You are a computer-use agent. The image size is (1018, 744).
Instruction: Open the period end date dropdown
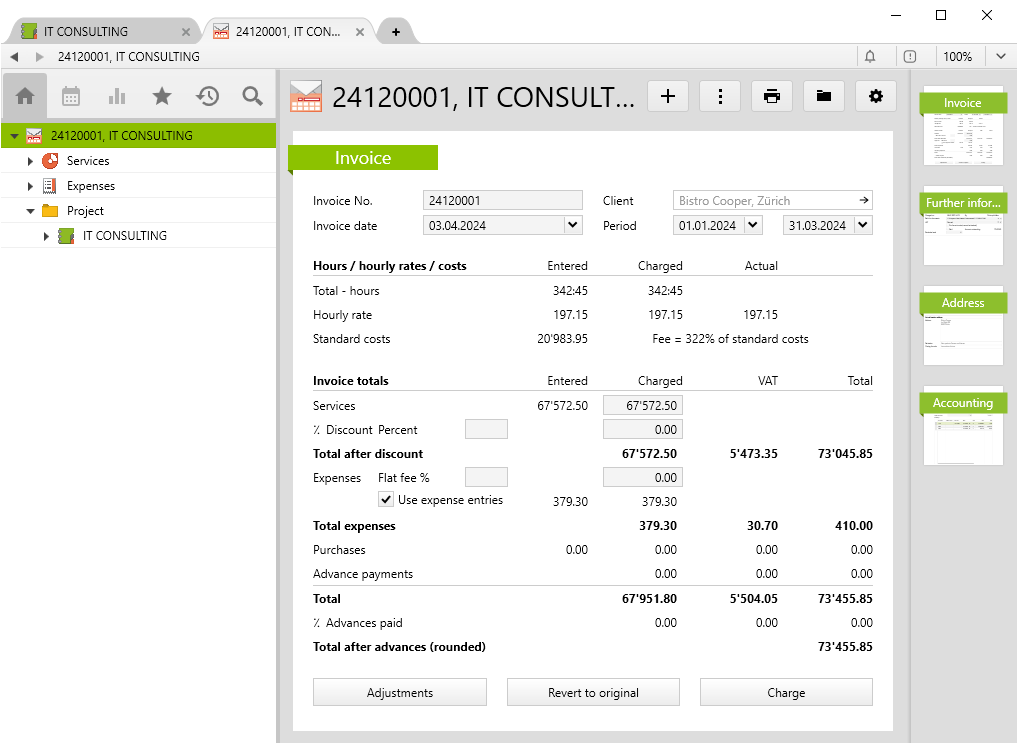pos(863,226)
